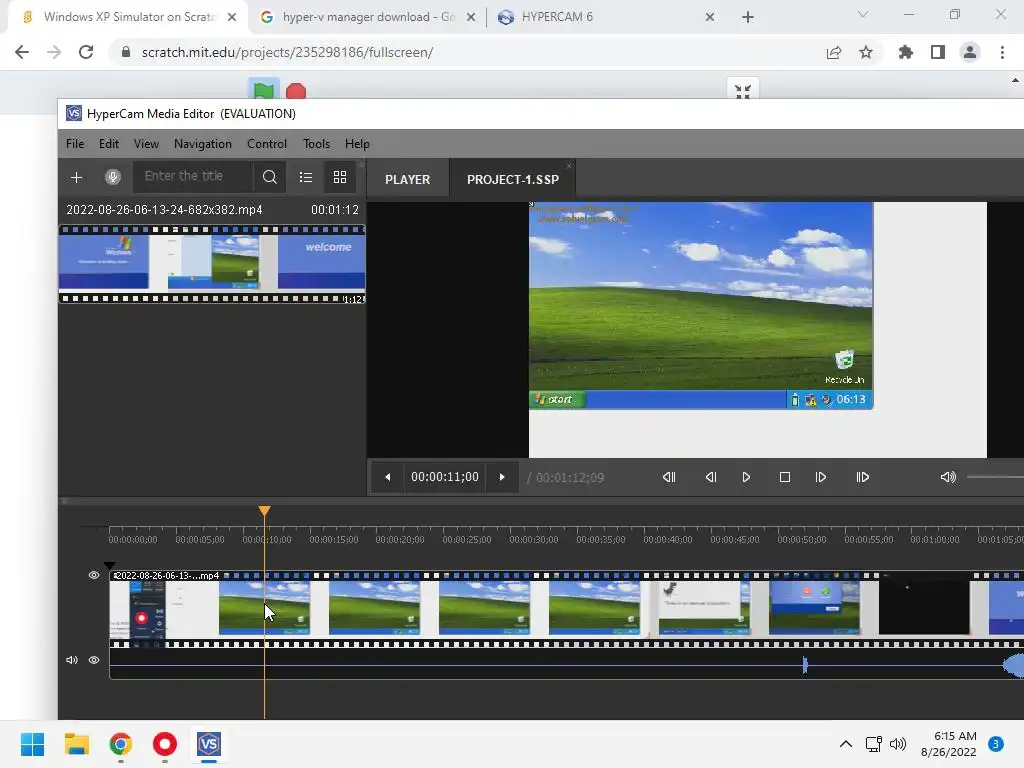This screenshot has width=1024, height=768.
Task: Open a new Chrome tab
Action: click(748, 18)
